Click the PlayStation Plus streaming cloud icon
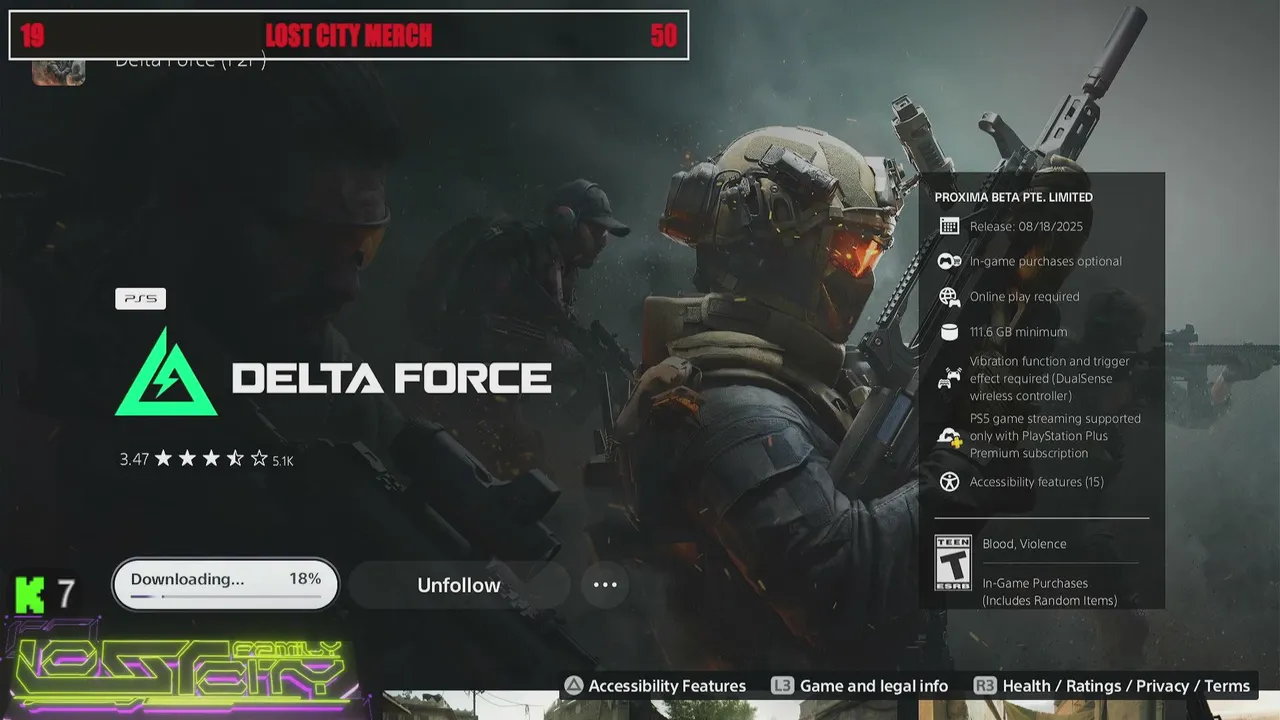1280x720 pixels. [949, 436]
